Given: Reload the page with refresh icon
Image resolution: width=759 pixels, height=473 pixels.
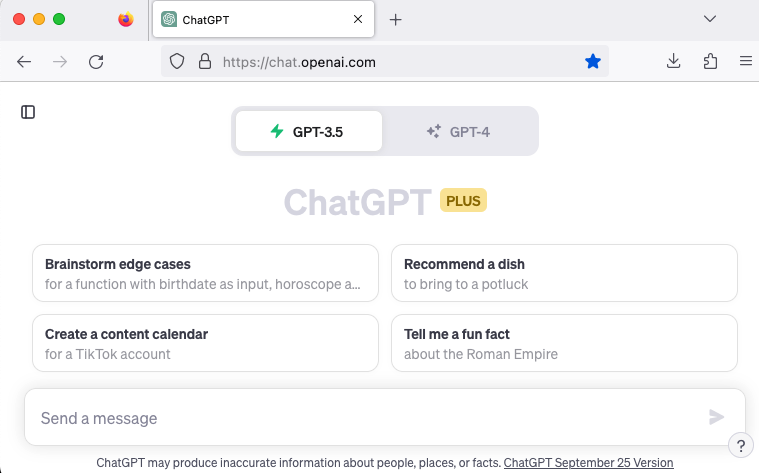Looking at the screenshot, I should [x=96, y=62].
